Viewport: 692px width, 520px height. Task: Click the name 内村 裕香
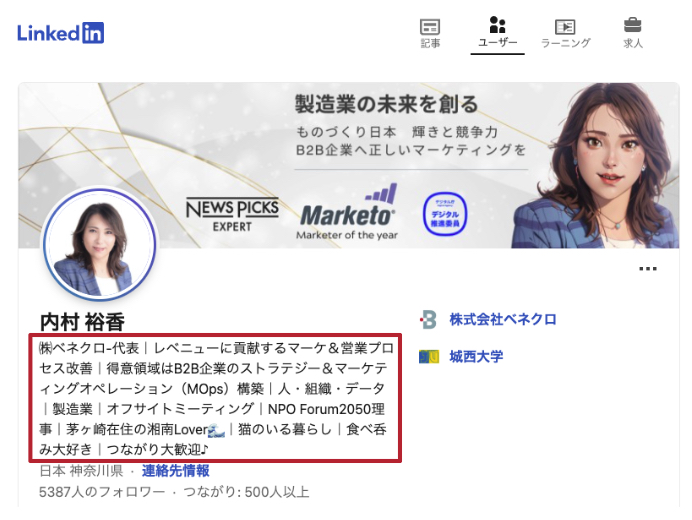(82, 322)
